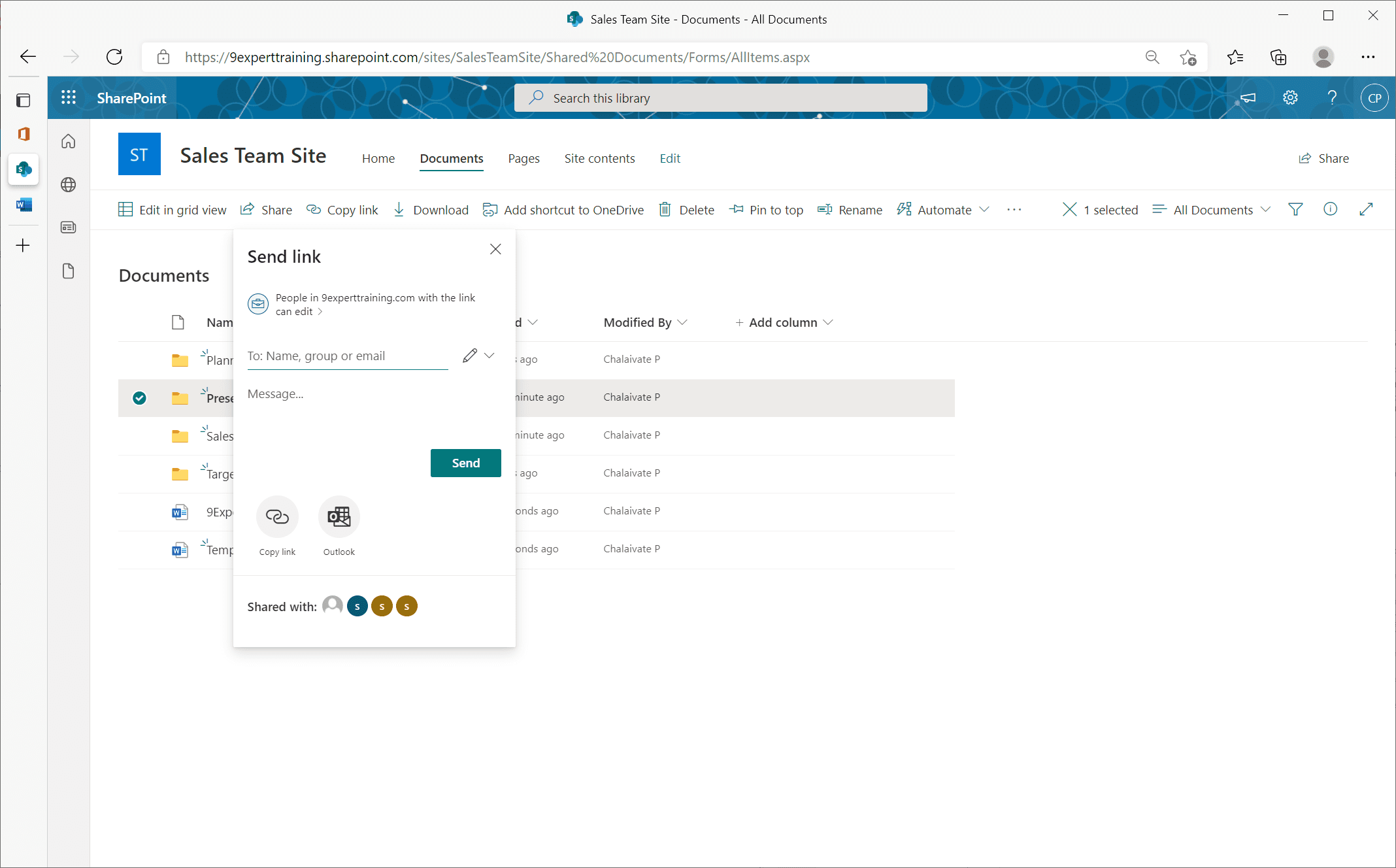Viewport: 1396px width, 868px height.
Task: Copy link from the Send link dialog
Action: (277, 516)
